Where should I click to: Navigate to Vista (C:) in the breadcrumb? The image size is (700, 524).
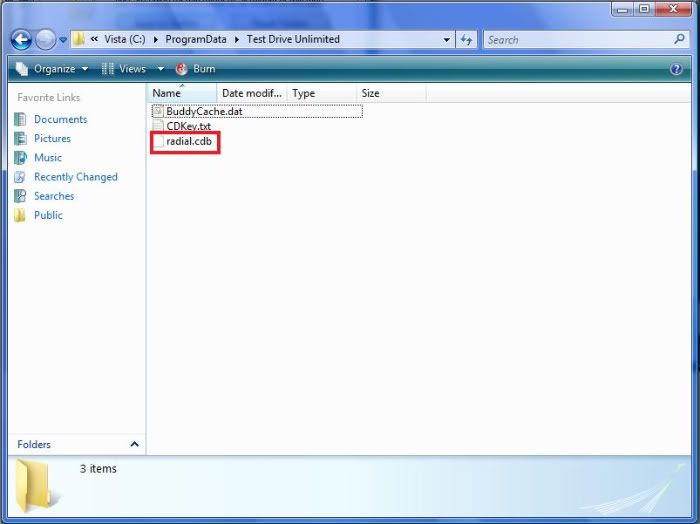point(125,39)
